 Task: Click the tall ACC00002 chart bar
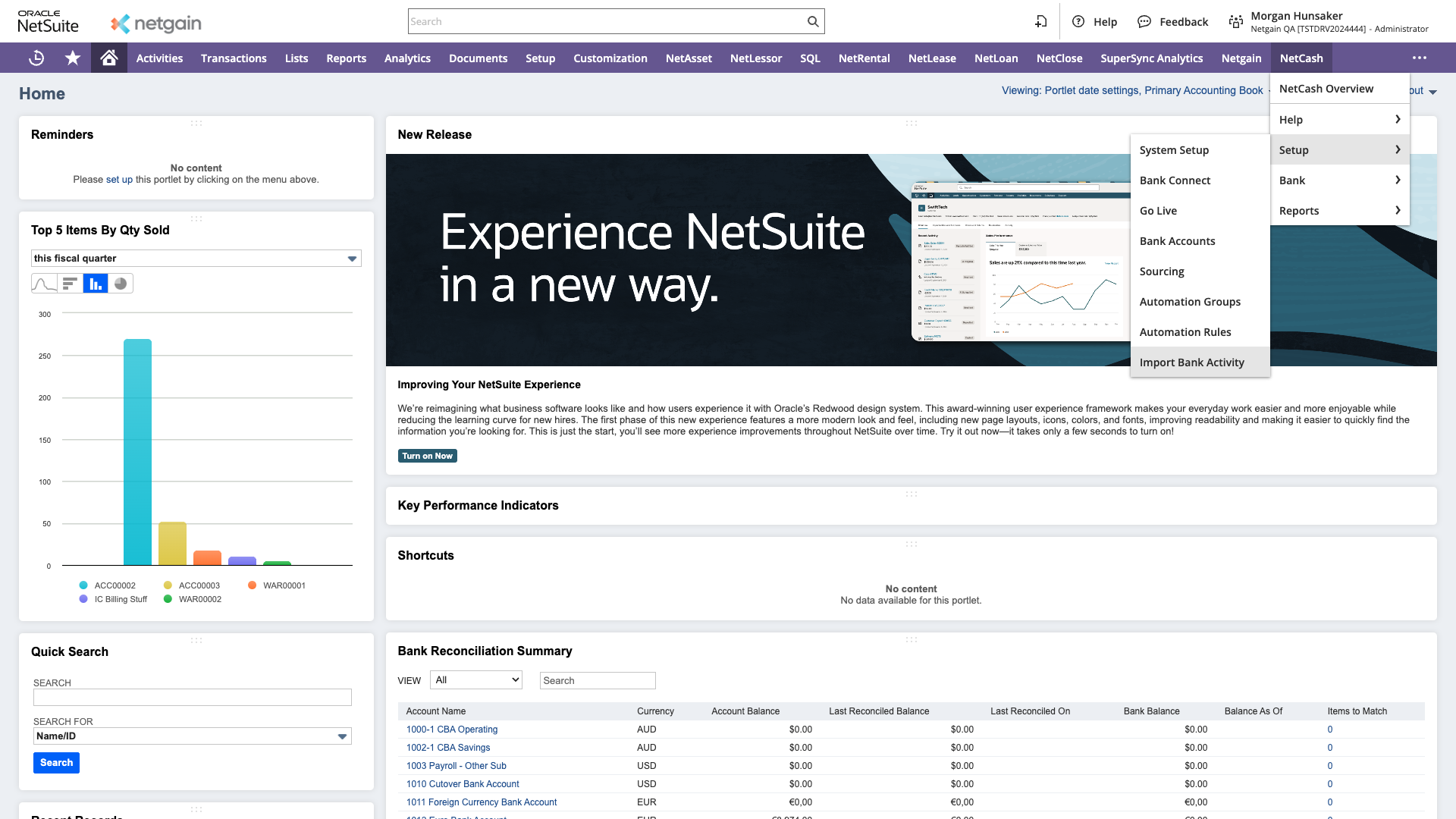pos(137,452)
